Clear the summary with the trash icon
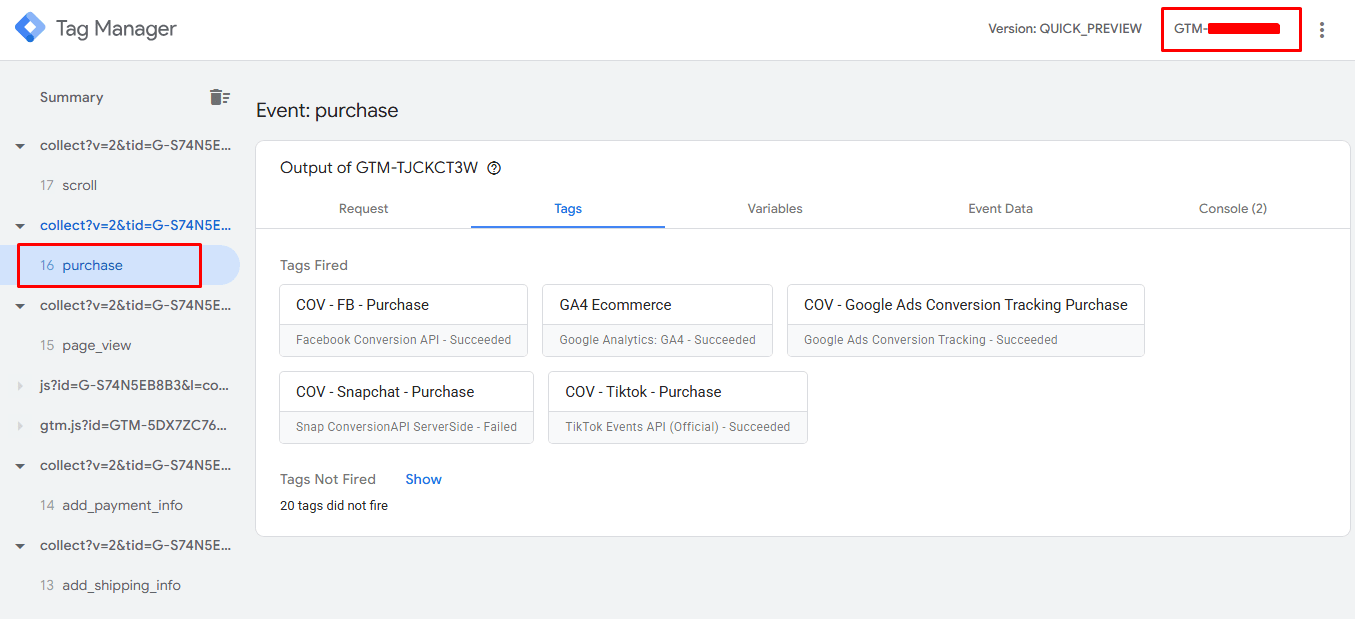This screenshot has height=619, width=1355. 219,97
